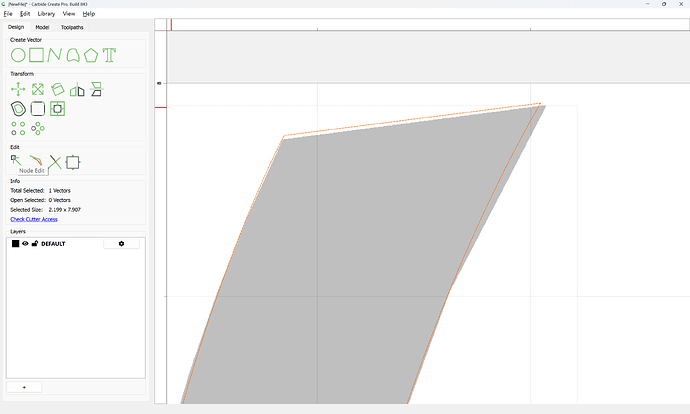The image size is (690, 414).
Task: Open DEFAULT layer settings gear
Action: pos(121,244)
